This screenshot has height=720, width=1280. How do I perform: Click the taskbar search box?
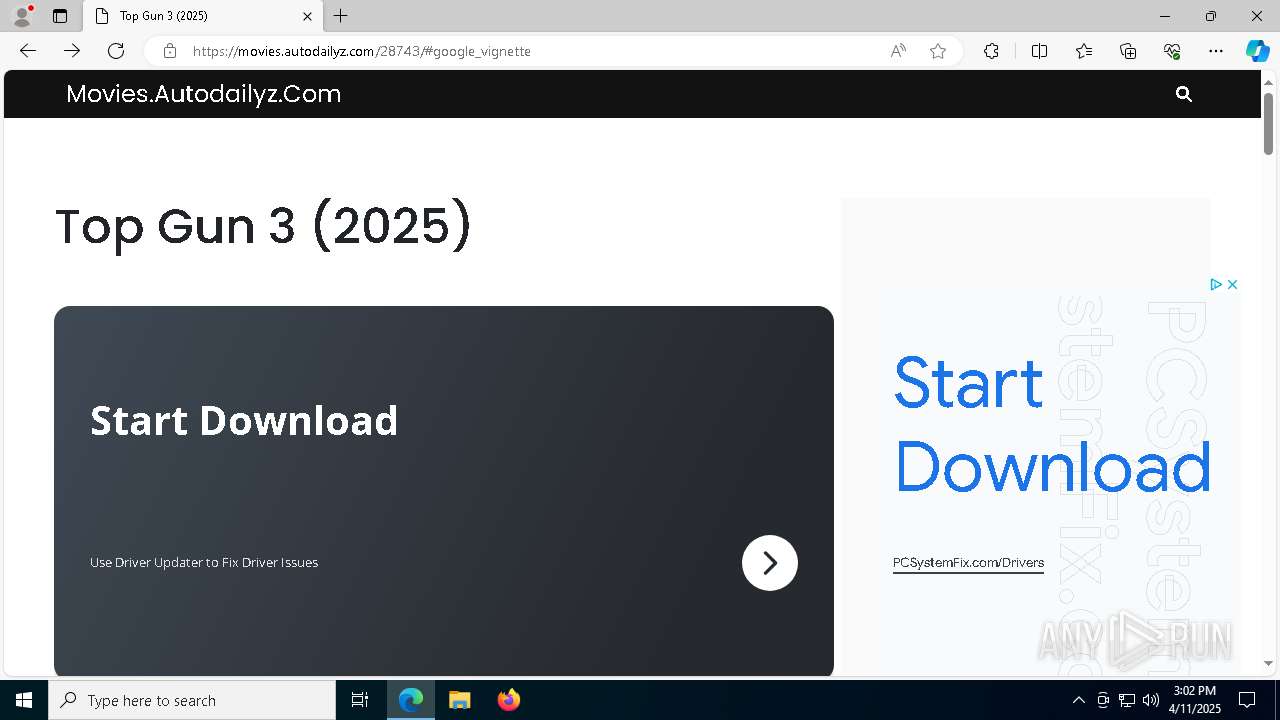(192, 700)
